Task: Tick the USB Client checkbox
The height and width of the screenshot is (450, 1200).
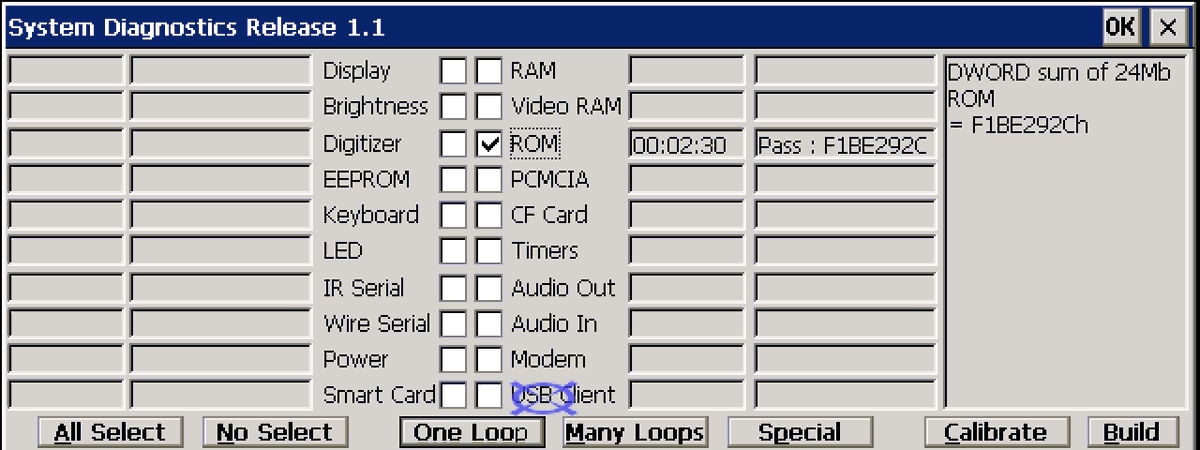Action: click(x=489, y=395)
